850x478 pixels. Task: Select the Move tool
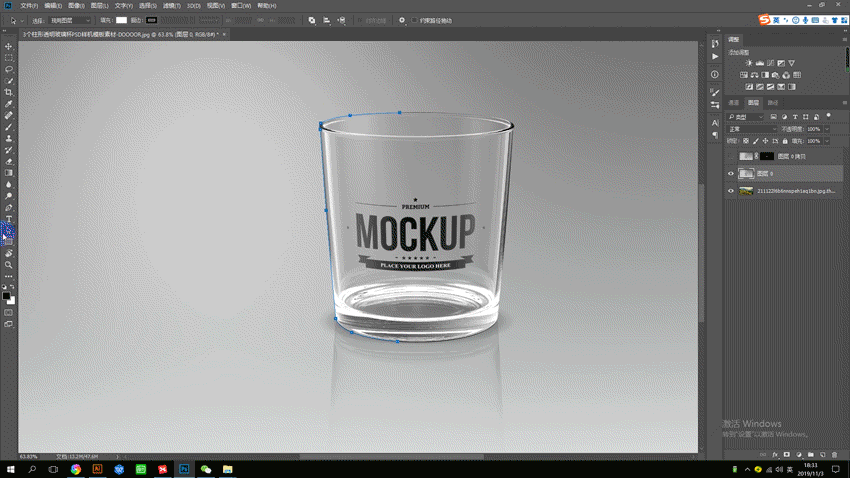point(9,47)
